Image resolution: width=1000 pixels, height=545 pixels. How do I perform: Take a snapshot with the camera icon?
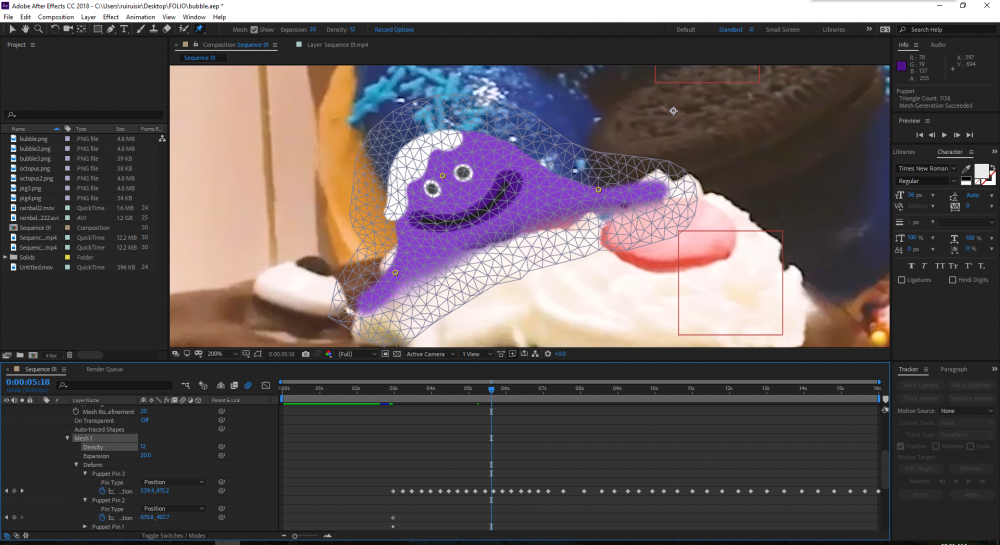[x=305, y=354]
